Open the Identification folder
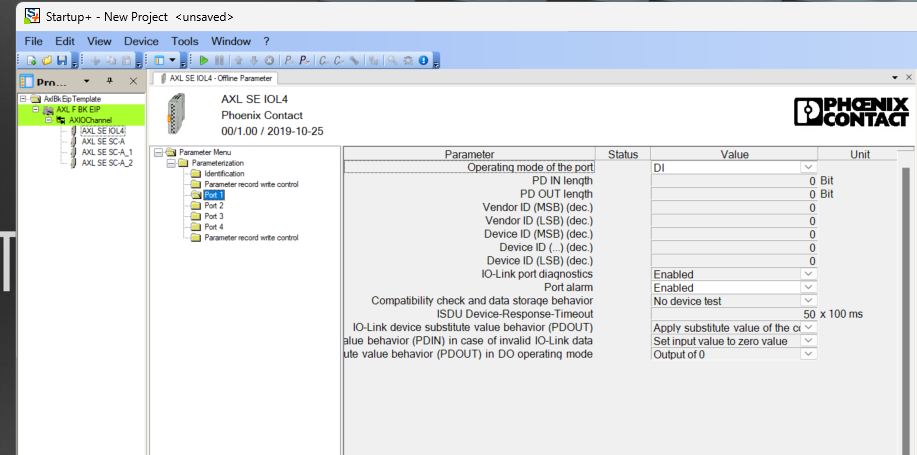Viewport: 917px width, 455px height. coord(224,174)
